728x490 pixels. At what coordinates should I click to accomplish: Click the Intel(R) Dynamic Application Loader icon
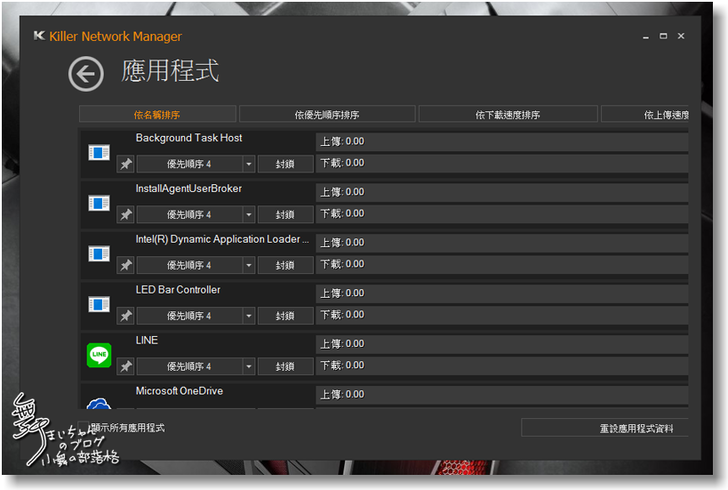pyautogui.click(x=99, y=254)
